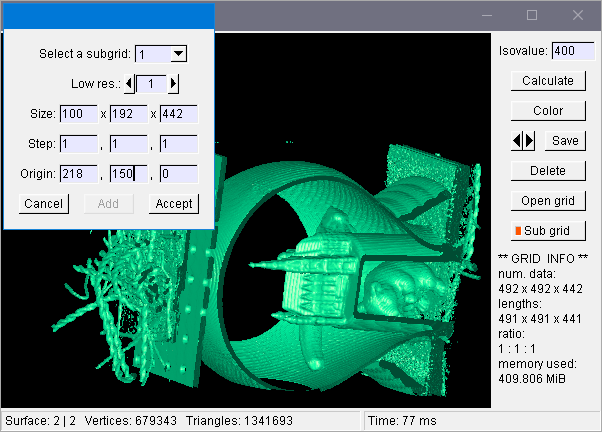Viewport: 602px width, 432px height.
Task: Click the Origin field with value 150
Action: (x=128, y=174)
